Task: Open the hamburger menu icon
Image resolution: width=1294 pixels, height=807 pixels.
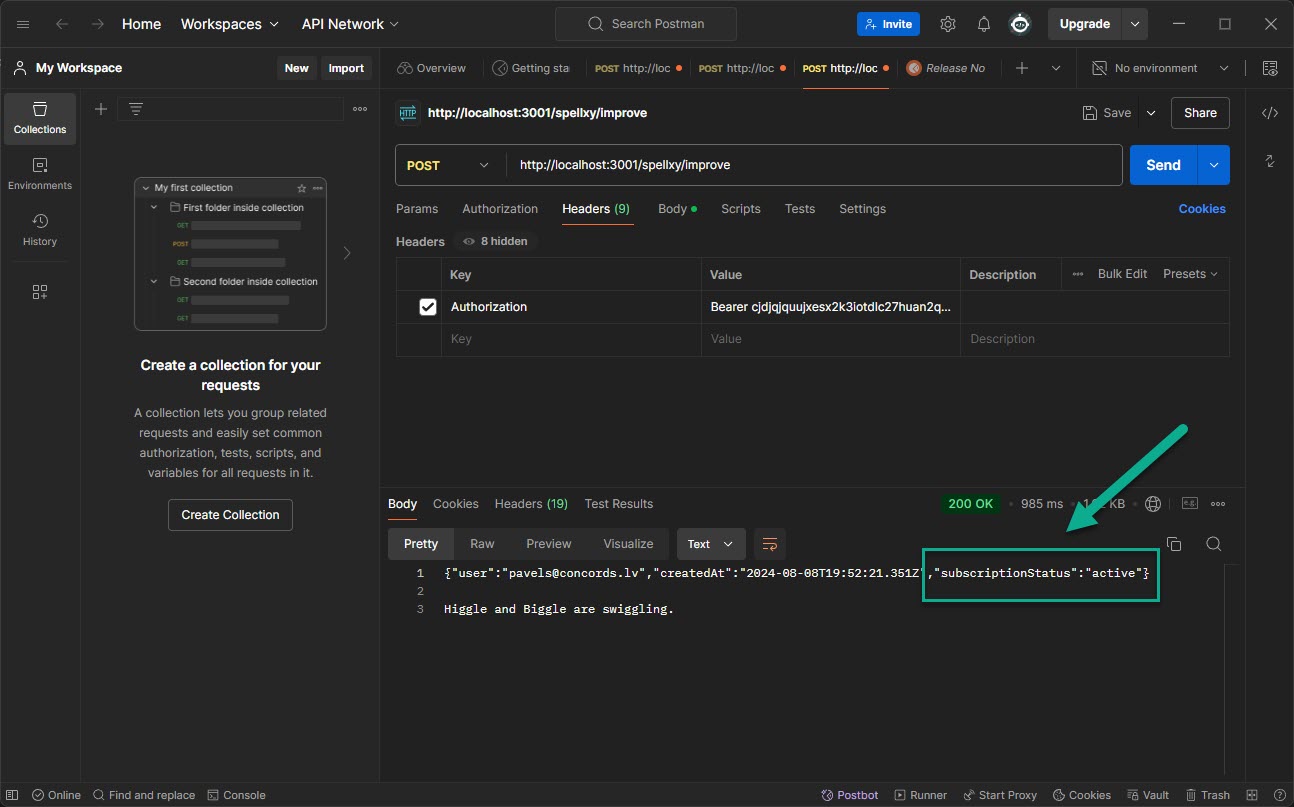Action: (x=23, y=24)
